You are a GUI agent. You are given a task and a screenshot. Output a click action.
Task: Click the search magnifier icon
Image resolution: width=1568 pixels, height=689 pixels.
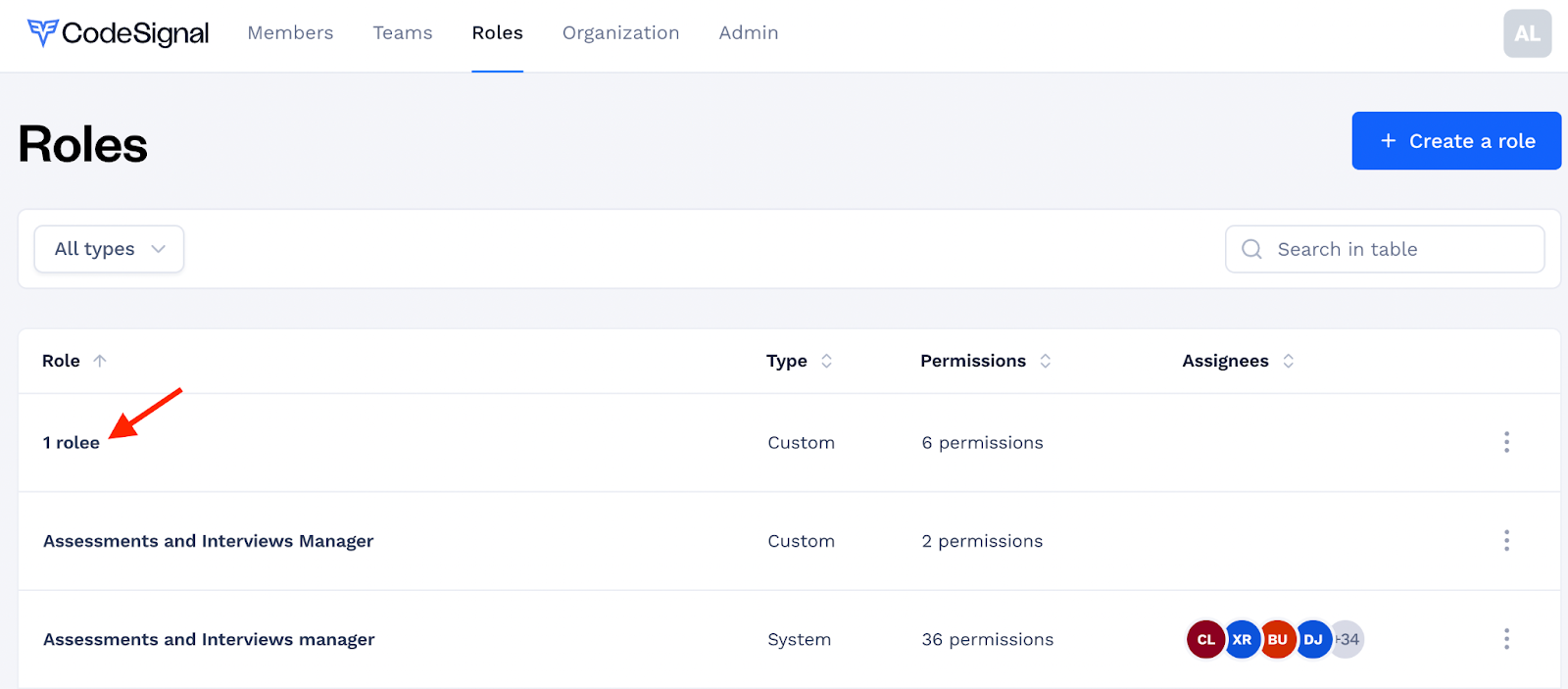(1251, 249)
